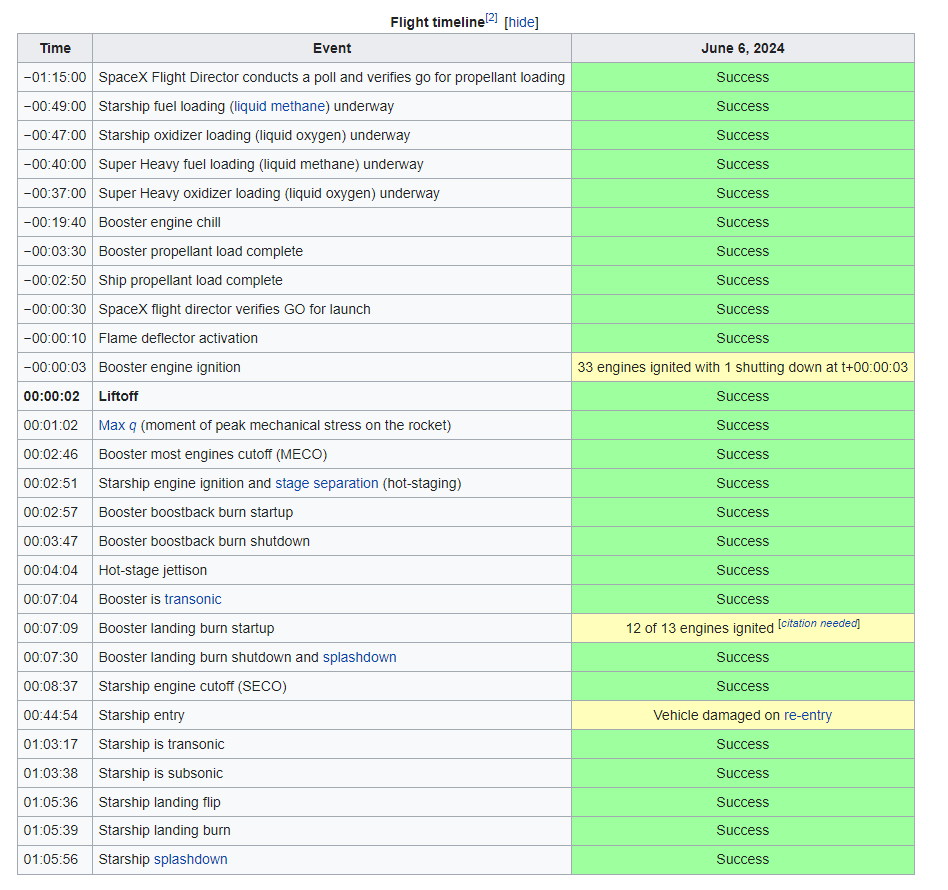The height and width of the screenshot is (890, 948).
Task: Click the June 6, 2024 column header
Action: coord(742,48)
